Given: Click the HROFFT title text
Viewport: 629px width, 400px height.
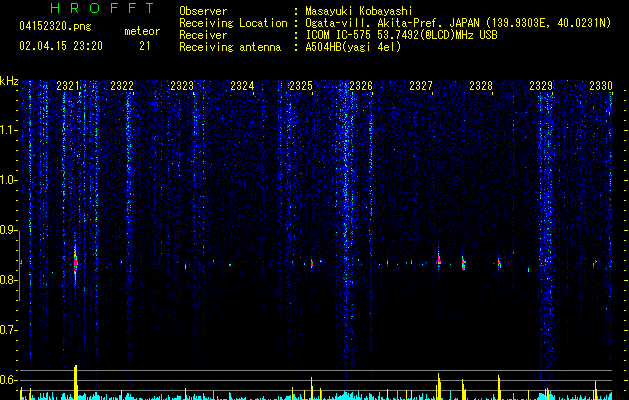Looking at the screenshot, I should pyautogui.click(x=102, y=8).
